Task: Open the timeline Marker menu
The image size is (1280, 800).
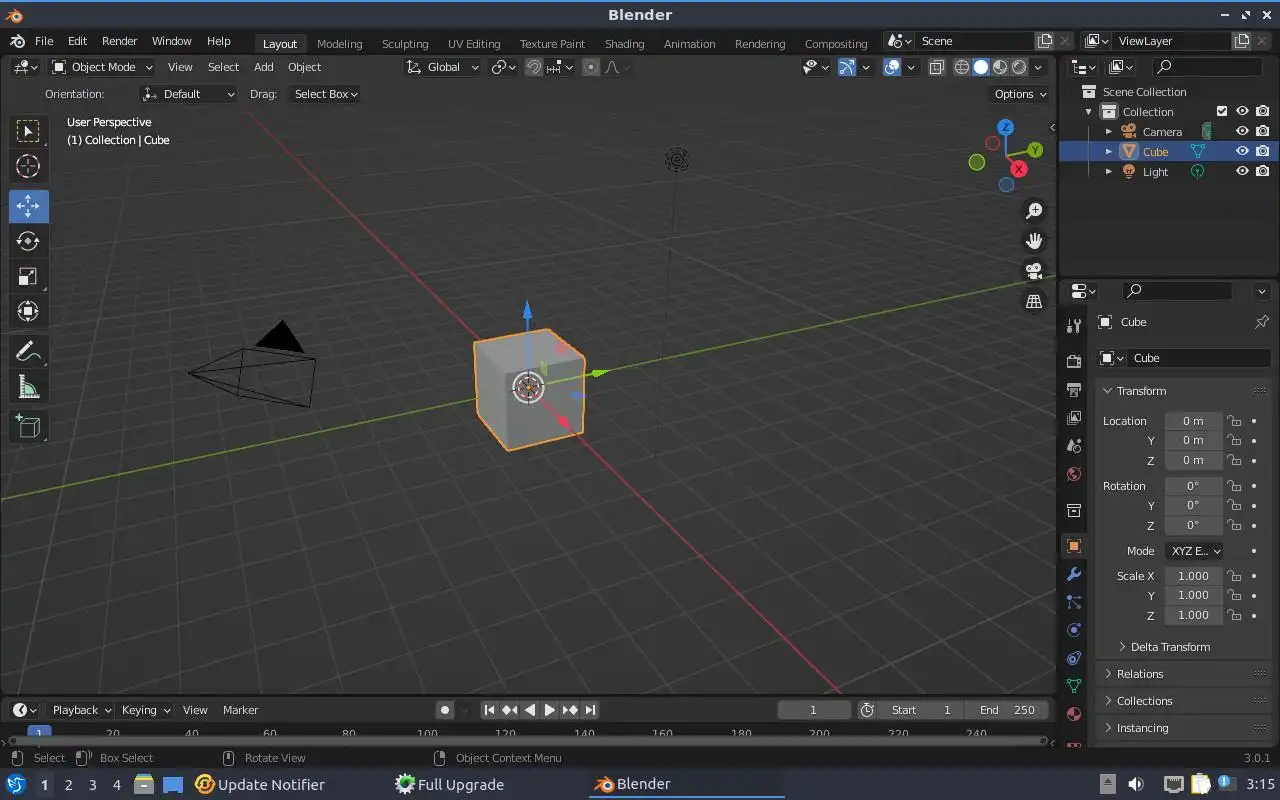Action: pos(240,710)
